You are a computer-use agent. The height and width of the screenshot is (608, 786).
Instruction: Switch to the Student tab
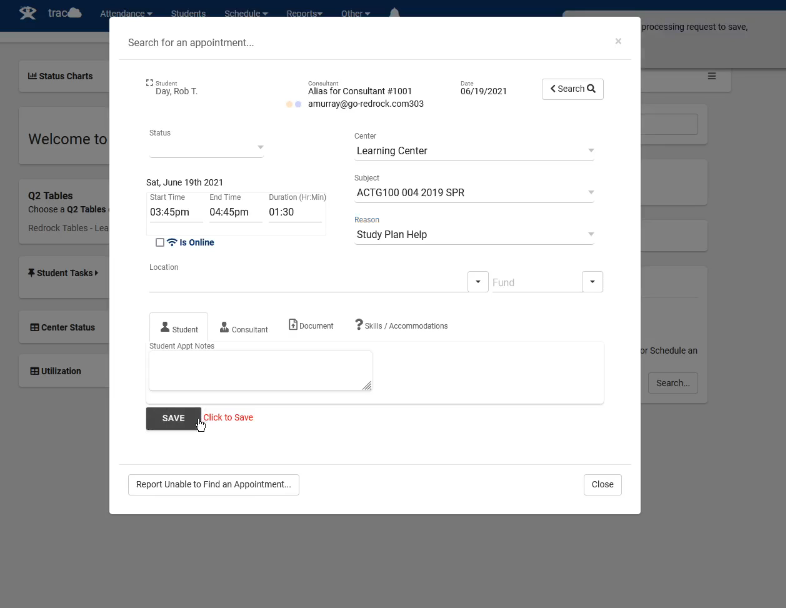[178, 328]
